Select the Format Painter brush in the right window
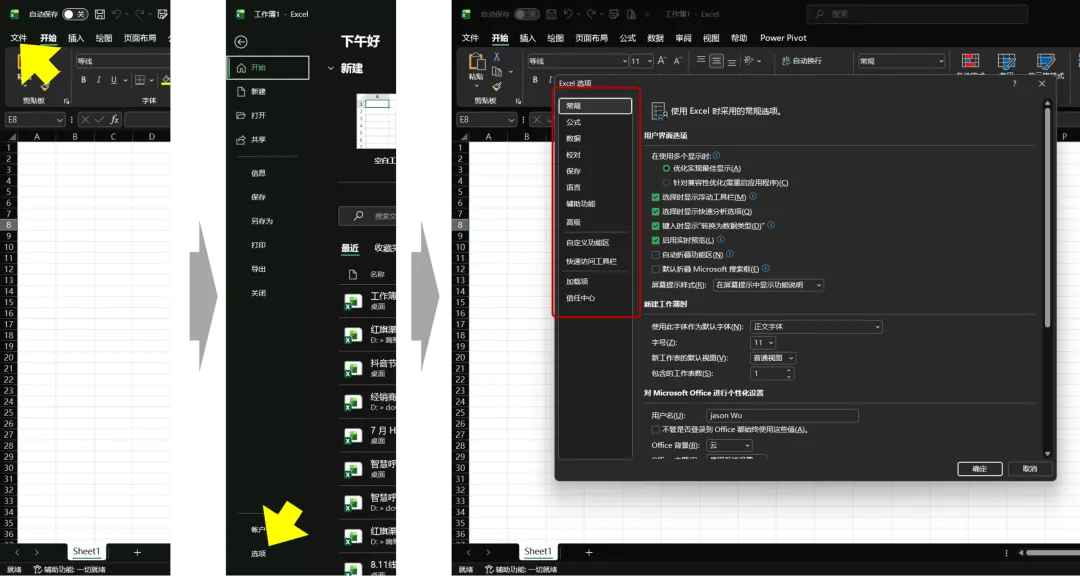Image resolution: width=1080 pixels, height=576 pixels. click(496, 86)
